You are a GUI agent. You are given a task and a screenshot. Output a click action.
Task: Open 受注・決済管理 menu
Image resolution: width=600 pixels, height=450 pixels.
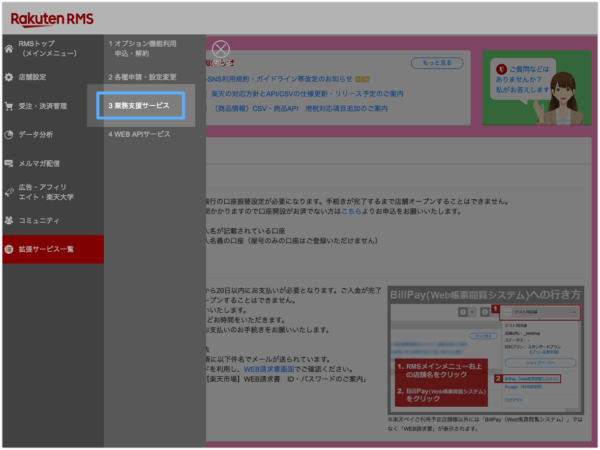53,106
